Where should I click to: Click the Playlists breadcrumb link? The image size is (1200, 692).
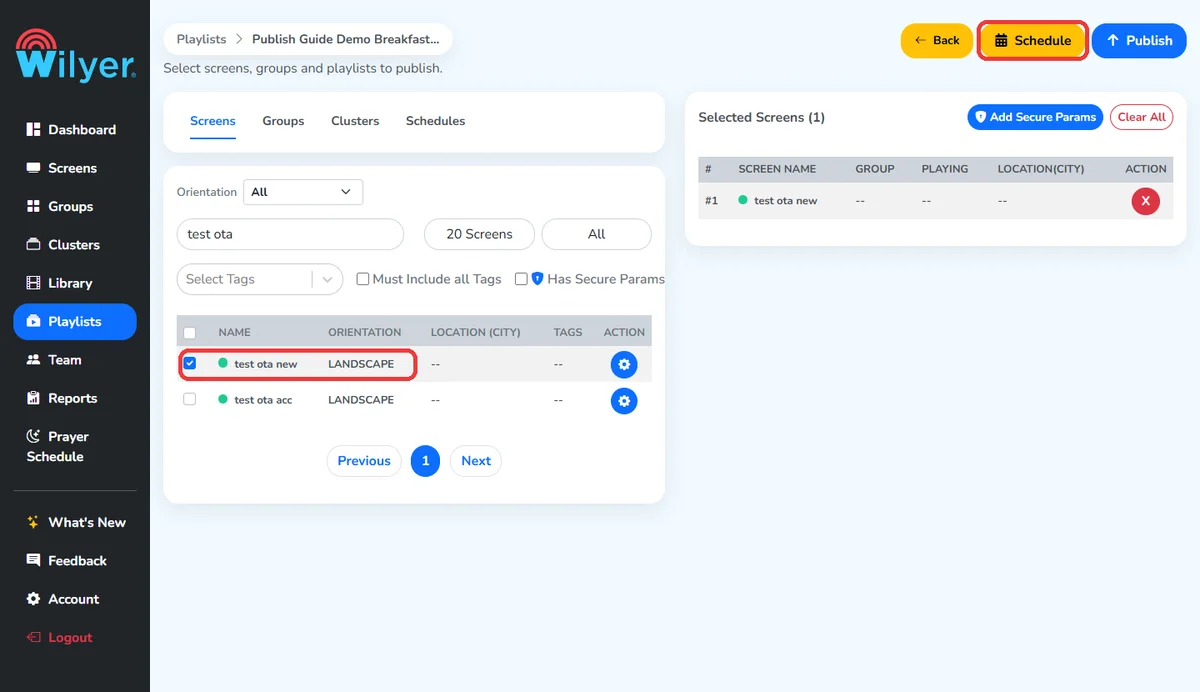(x=201, y=40)
